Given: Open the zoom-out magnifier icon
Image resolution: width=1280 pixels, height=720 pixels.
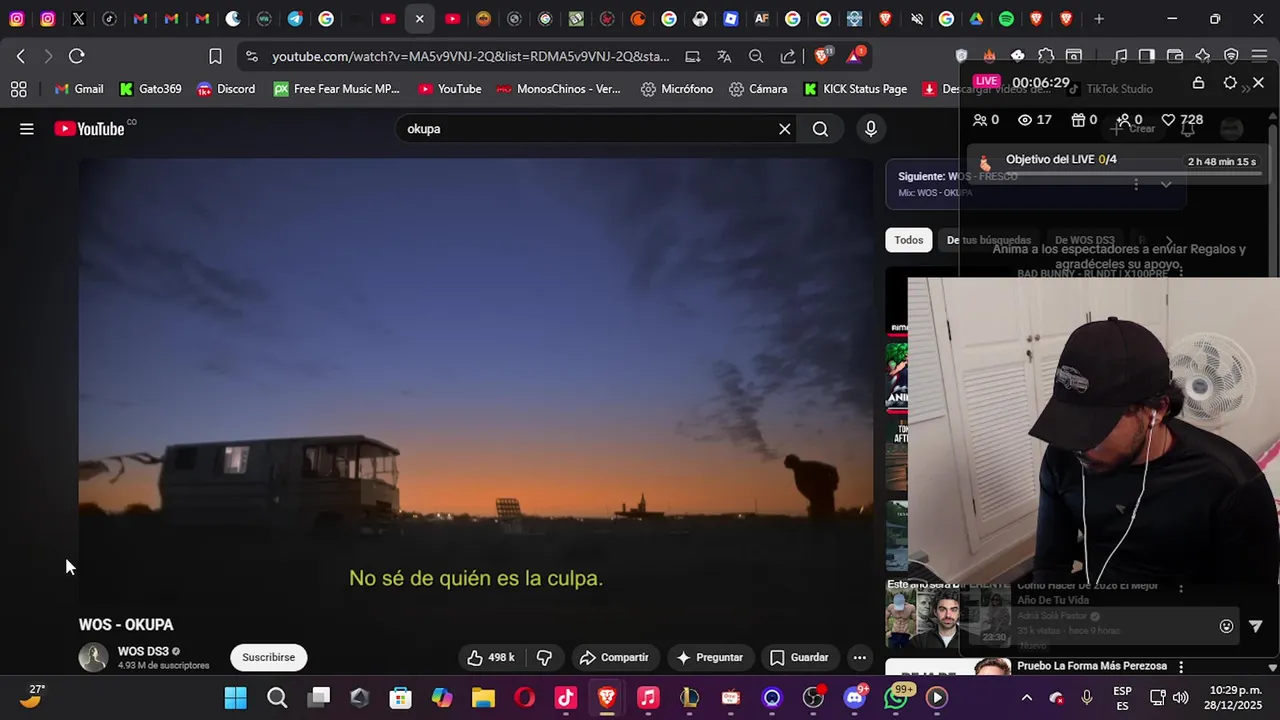Looking at the screenshot, I should coord(756,56).
